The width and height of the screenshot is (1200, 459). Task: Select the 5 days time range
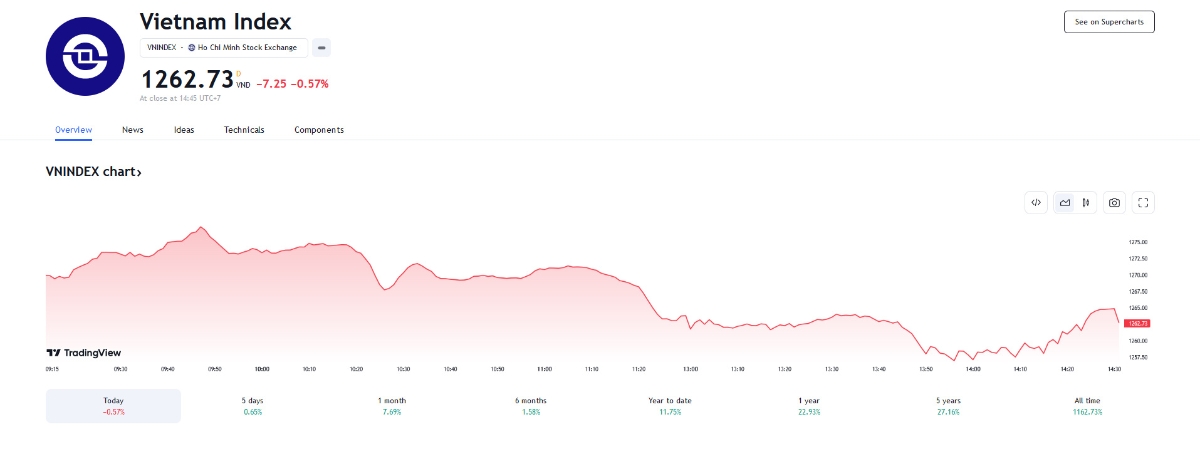click(x=252, y=406)
